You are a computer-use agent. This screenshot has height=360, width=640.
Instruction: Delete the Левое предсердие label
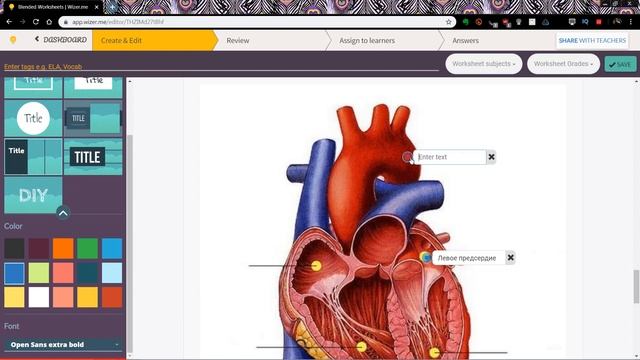click(x=510, y=258)
